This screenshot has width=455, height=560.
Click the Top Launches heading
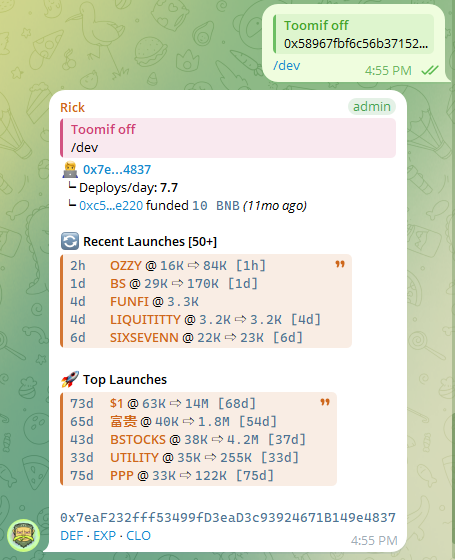tap(125, 380)
